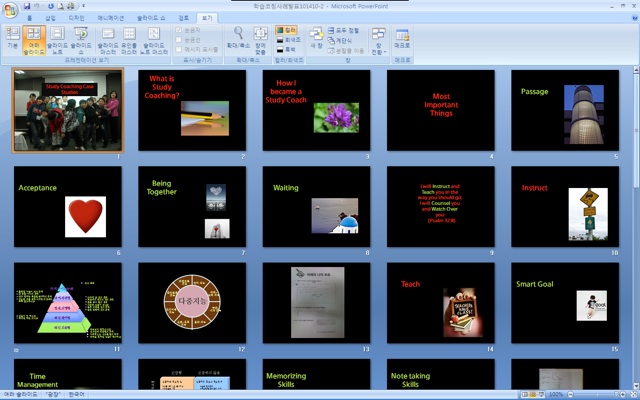Select Color mode (컬러)
The image size is (640, 400).
(286, 30)
